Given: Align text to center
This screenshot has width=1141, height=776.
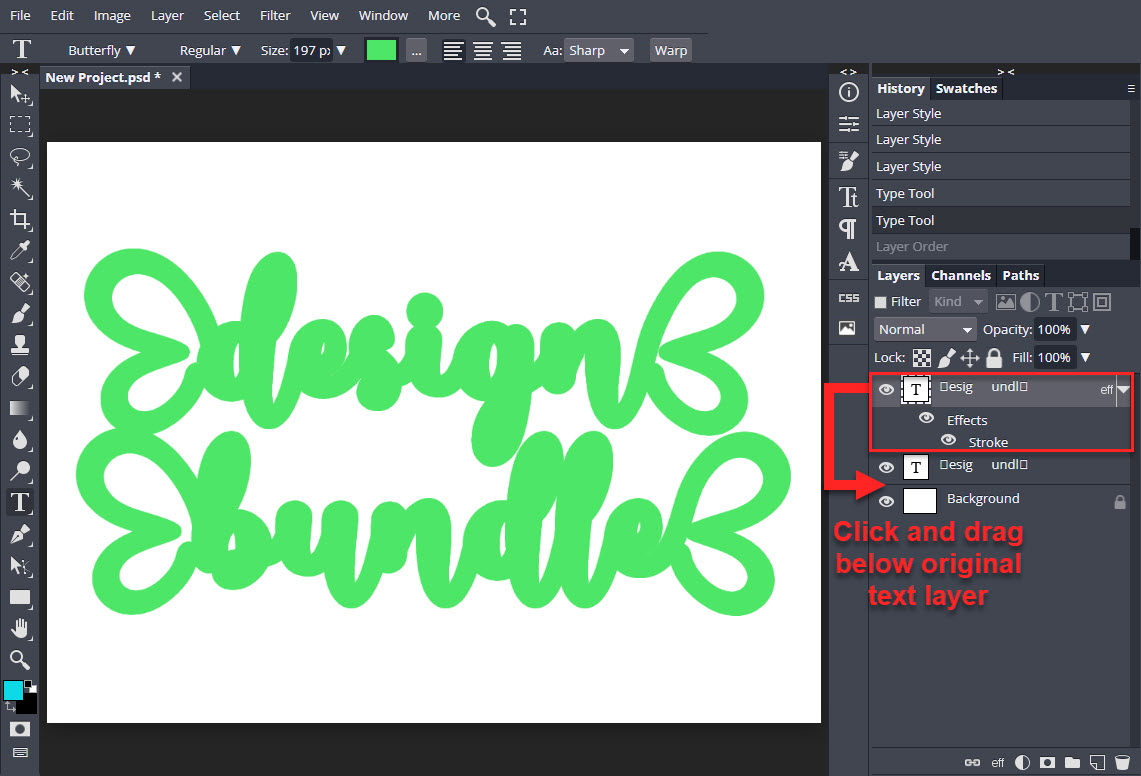Looking at the screenshot, I should (482, 50).
